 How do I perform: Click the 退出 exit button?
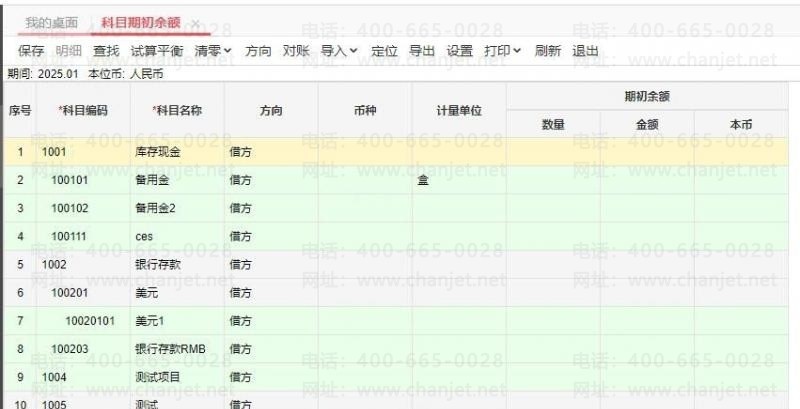point(585,50)
